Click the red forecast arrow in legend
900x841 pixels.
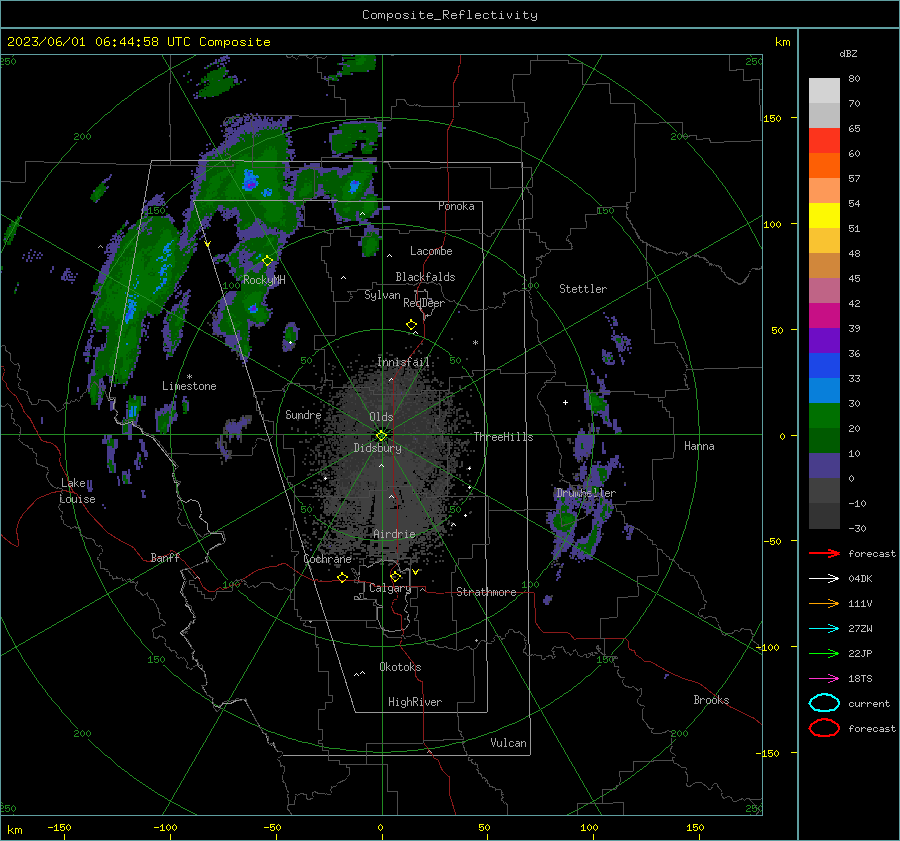824,553
